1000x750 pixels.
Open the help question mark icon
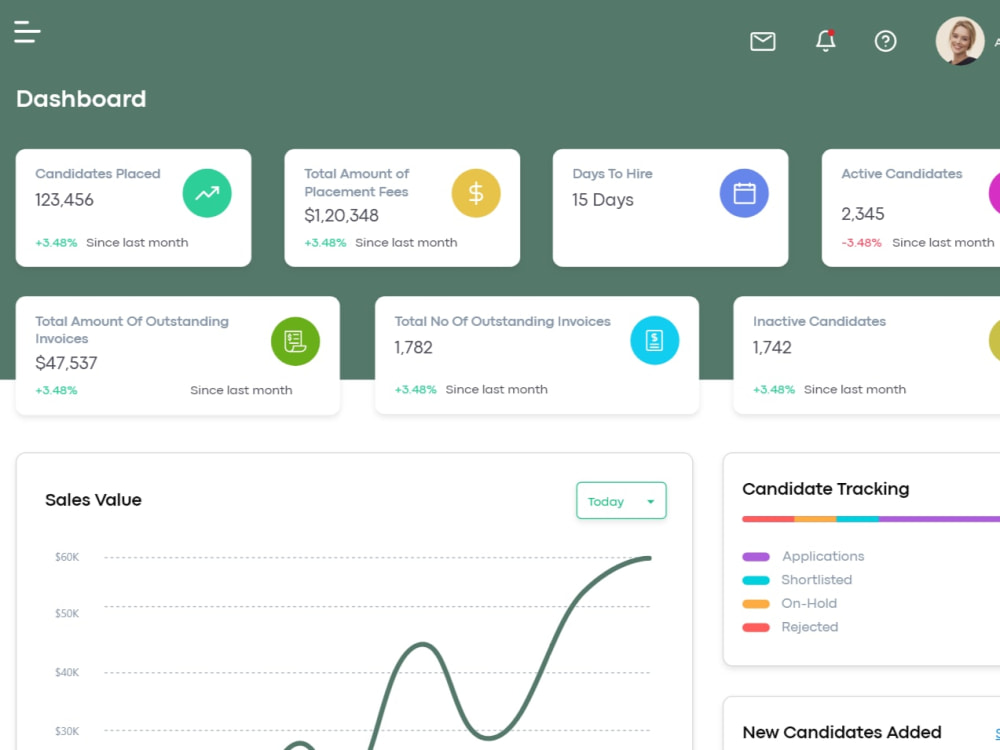(885, 41)
